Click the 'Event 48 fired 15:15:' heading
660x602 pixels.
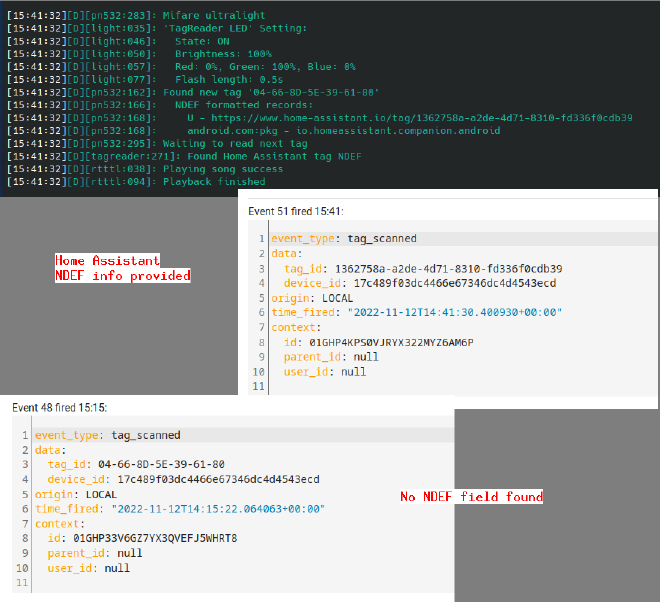[x=60, y=408]
